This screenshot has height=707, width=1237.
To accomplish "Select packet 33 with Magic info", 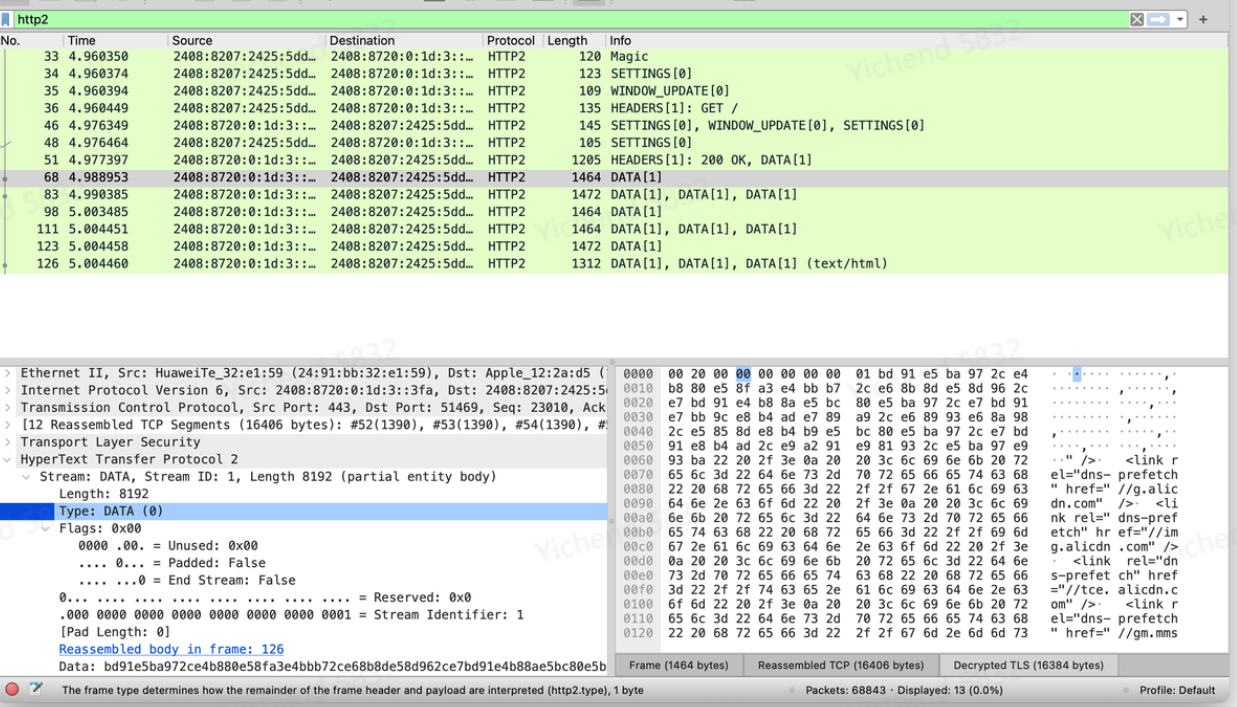I will coord(614,57).
